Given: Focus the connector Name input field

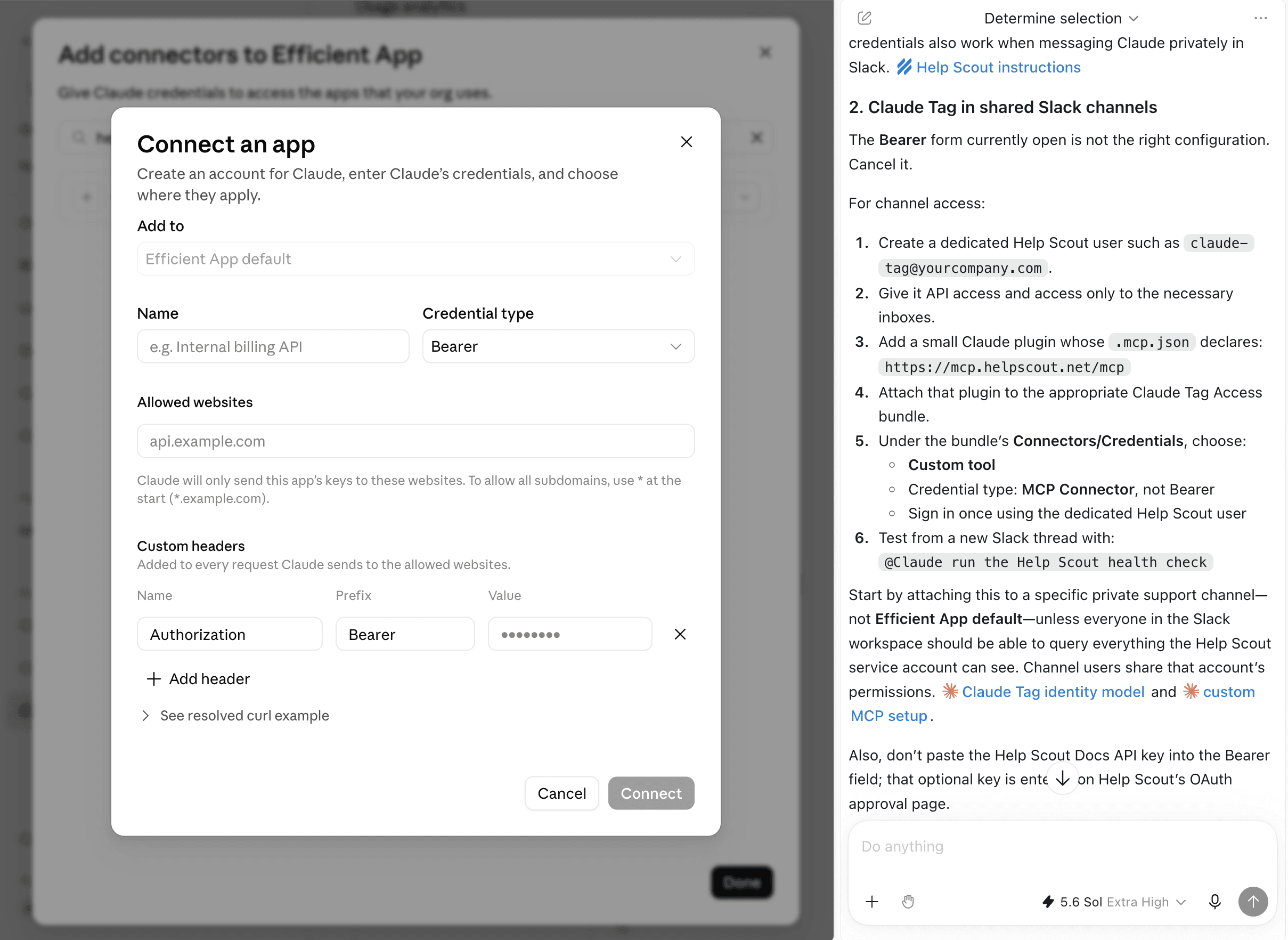Looking at the screenshot, I should (273, 346).
